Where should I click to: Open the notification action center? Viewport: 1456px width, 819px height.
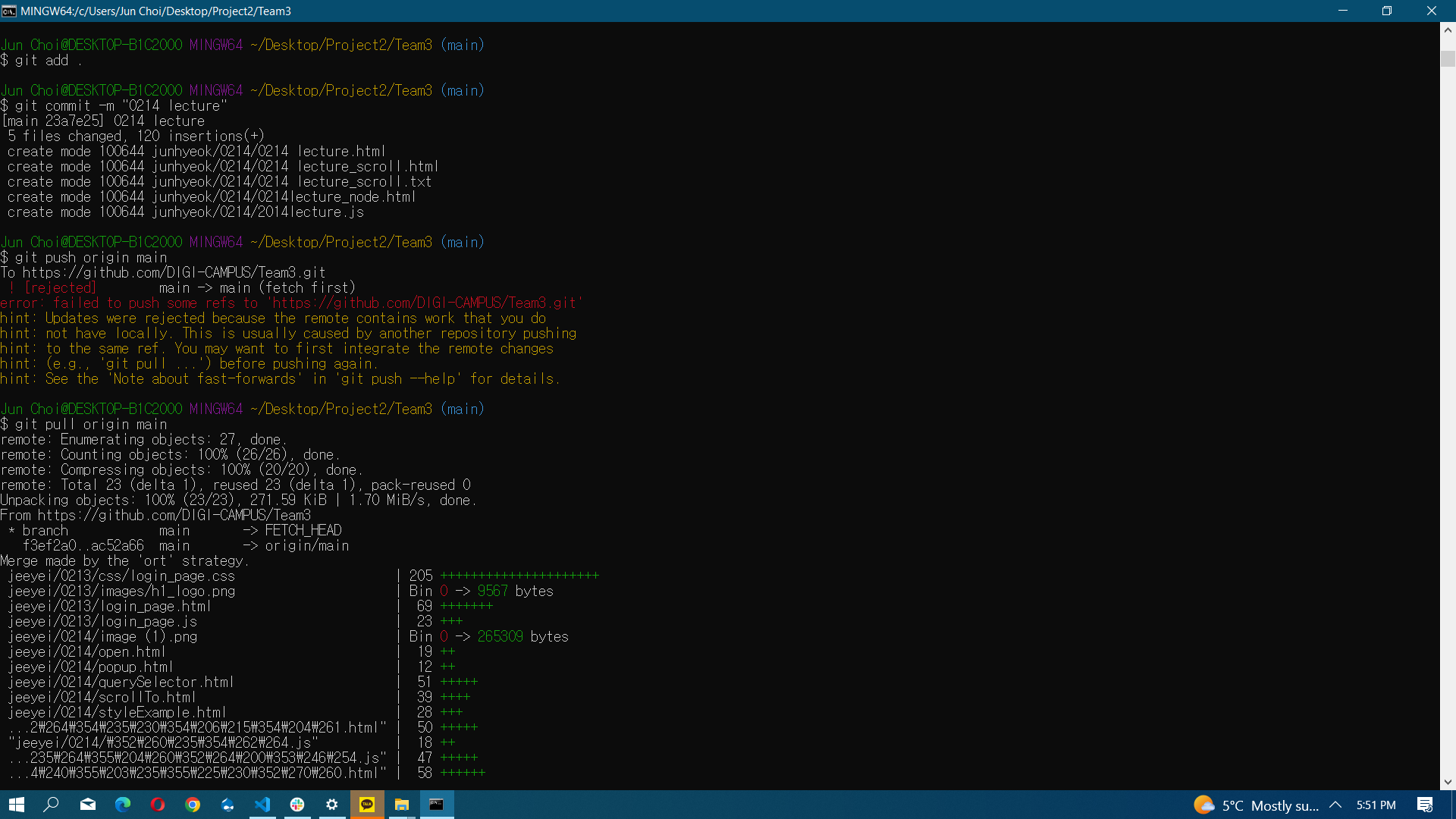pyautogui.click(x=1425, y=805)
